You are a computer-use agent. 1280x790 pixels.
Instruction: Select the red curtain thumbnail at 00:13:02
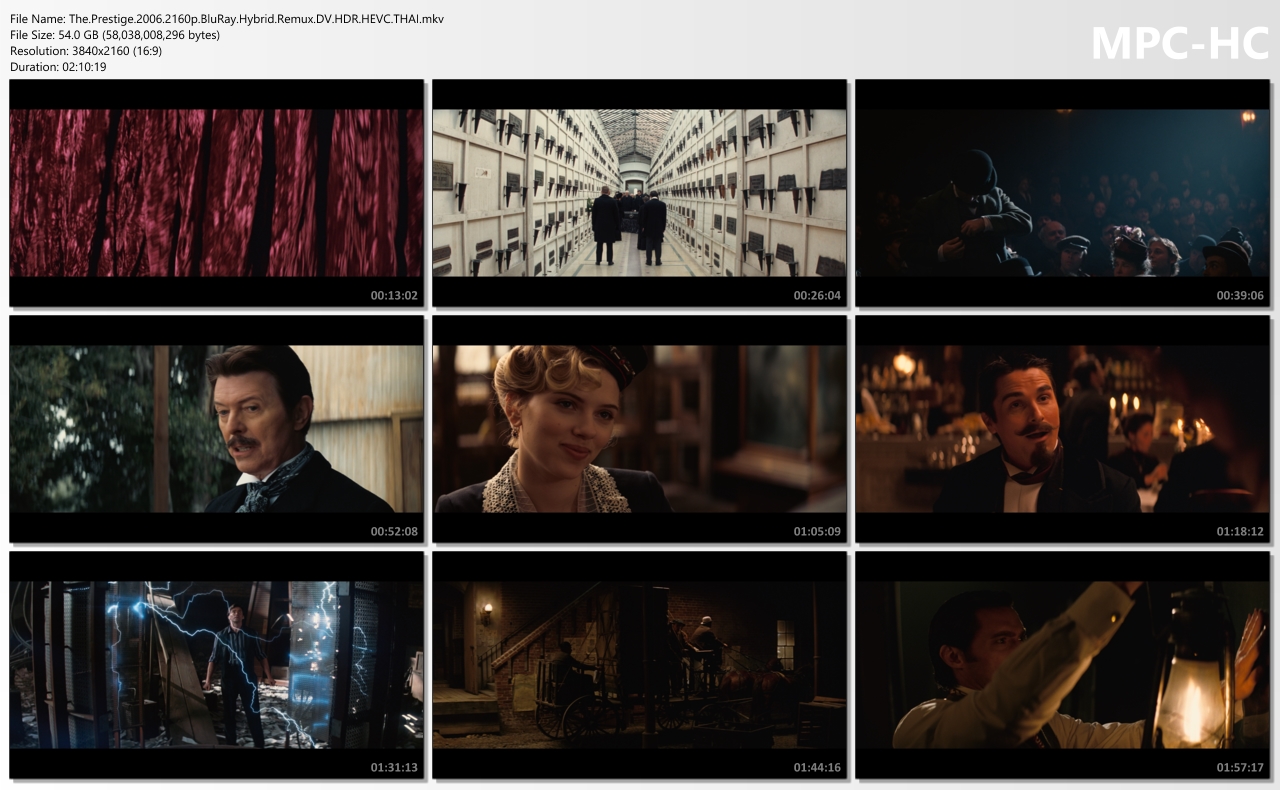217,193
